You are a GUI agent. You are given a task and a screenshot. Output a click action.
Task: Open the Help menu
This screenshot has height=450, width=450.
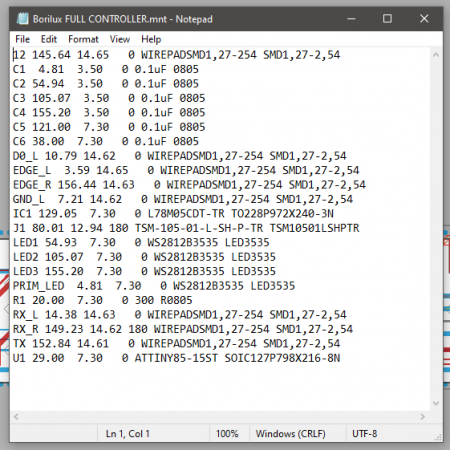coord(151,39)
